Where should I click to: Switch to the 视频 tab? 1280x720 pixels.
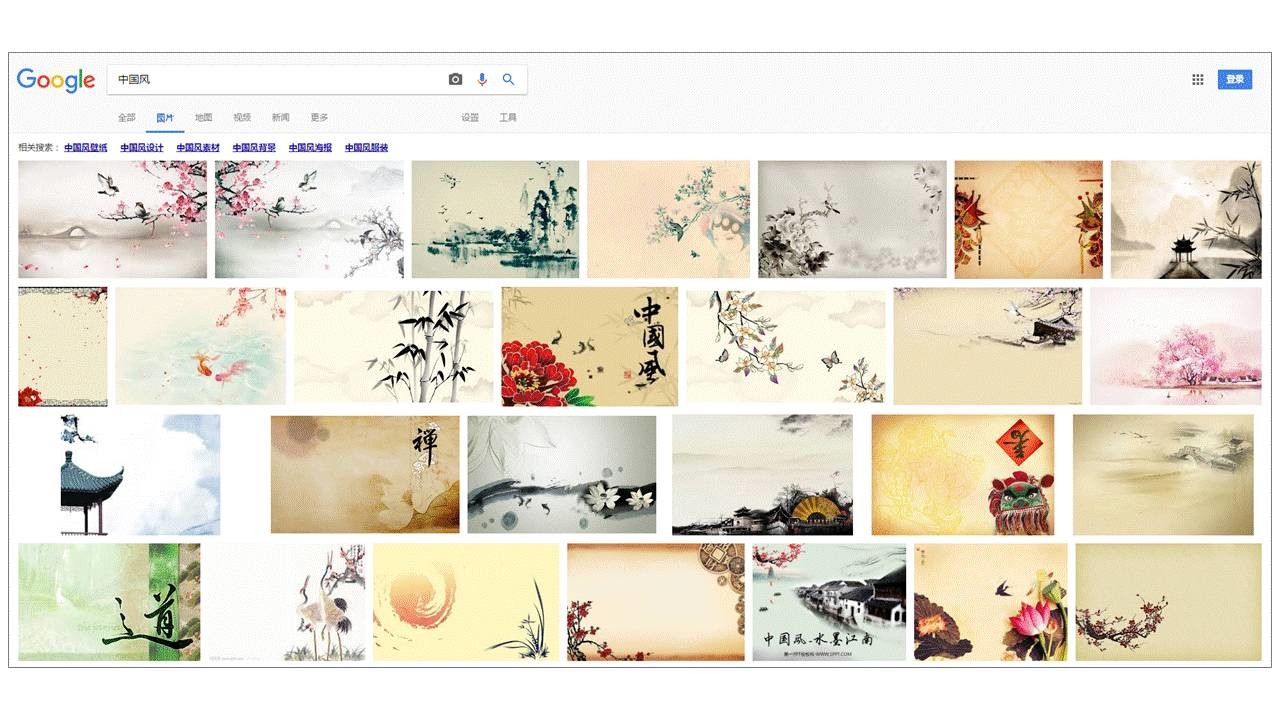point(242,118)
